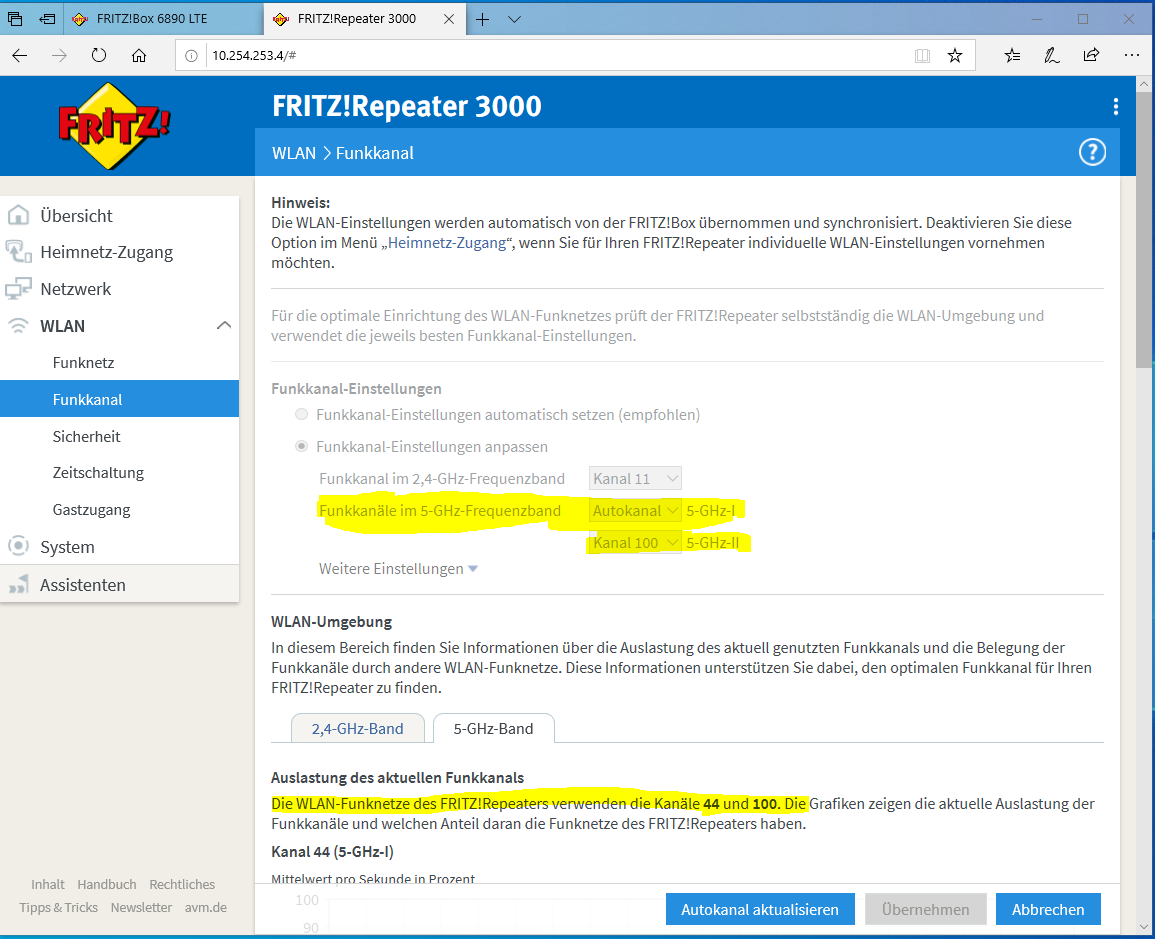Expand Weitere Einstellungen
This screenshot has height=939, width=1155.
click(399, 569)
